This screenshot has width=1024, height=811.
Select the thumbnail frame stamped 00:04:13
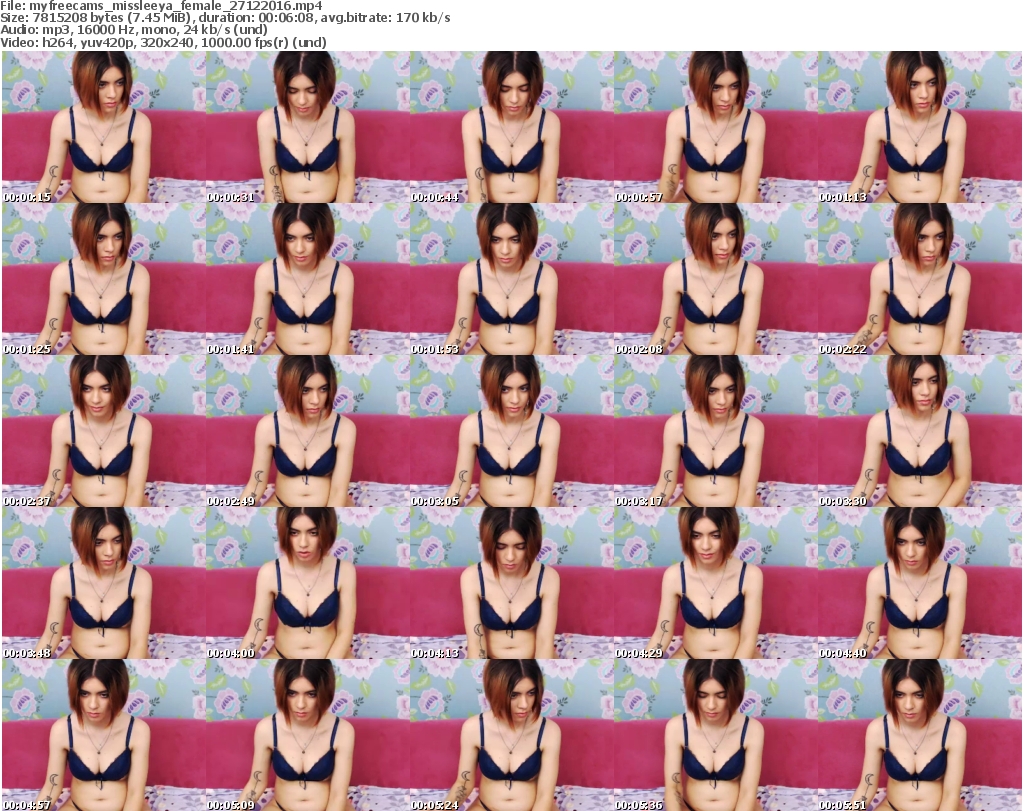coord(512,583)
